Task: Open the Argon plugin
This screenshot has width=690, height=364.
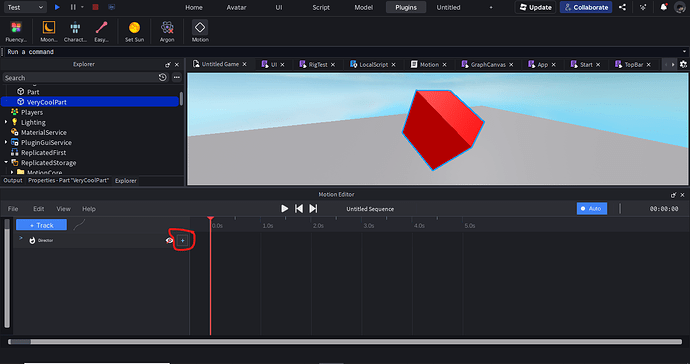Action: pyautogui.click(x=167, y=31)
